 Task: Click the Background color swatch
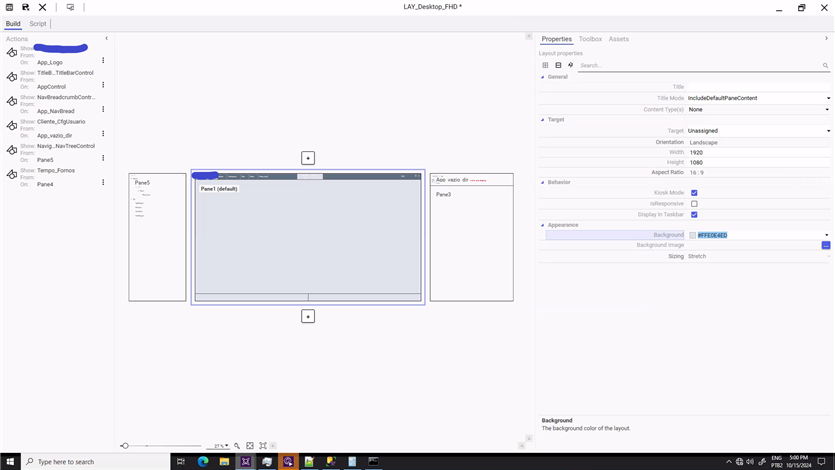tap(692, 235)
